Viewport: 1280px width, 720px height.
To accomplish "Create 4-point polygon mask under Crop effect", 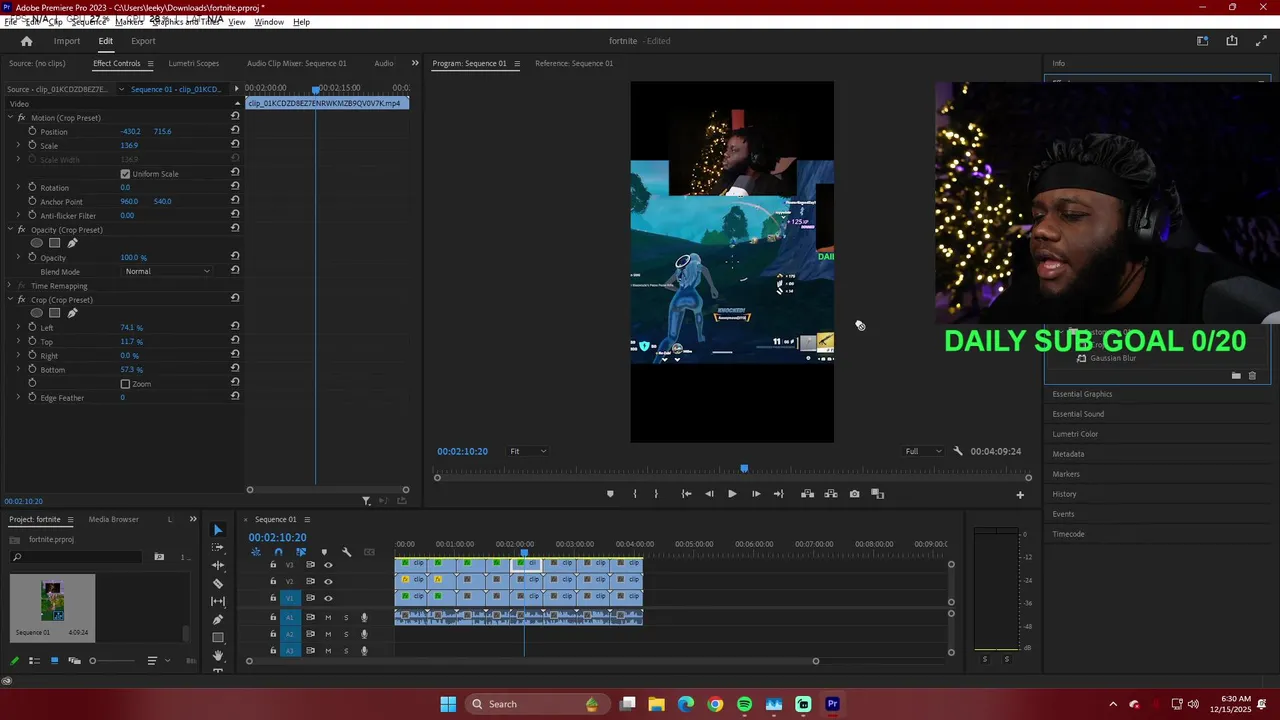I will click(55, 313).
